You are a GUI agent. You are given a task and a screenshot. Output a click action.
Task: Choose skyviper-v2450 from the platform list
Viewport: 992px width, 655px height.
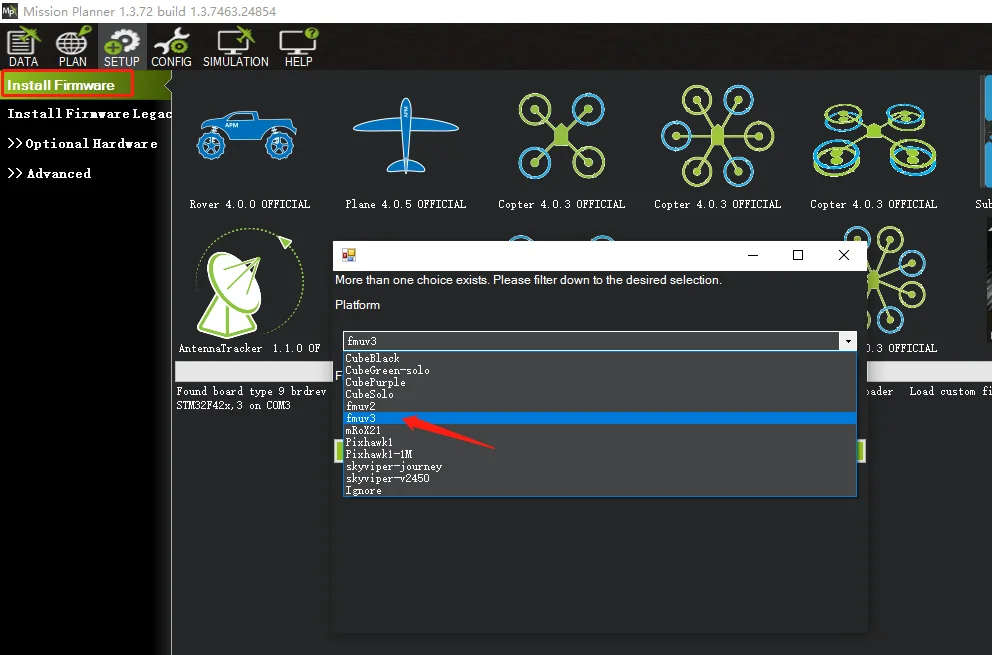point(600,478)
